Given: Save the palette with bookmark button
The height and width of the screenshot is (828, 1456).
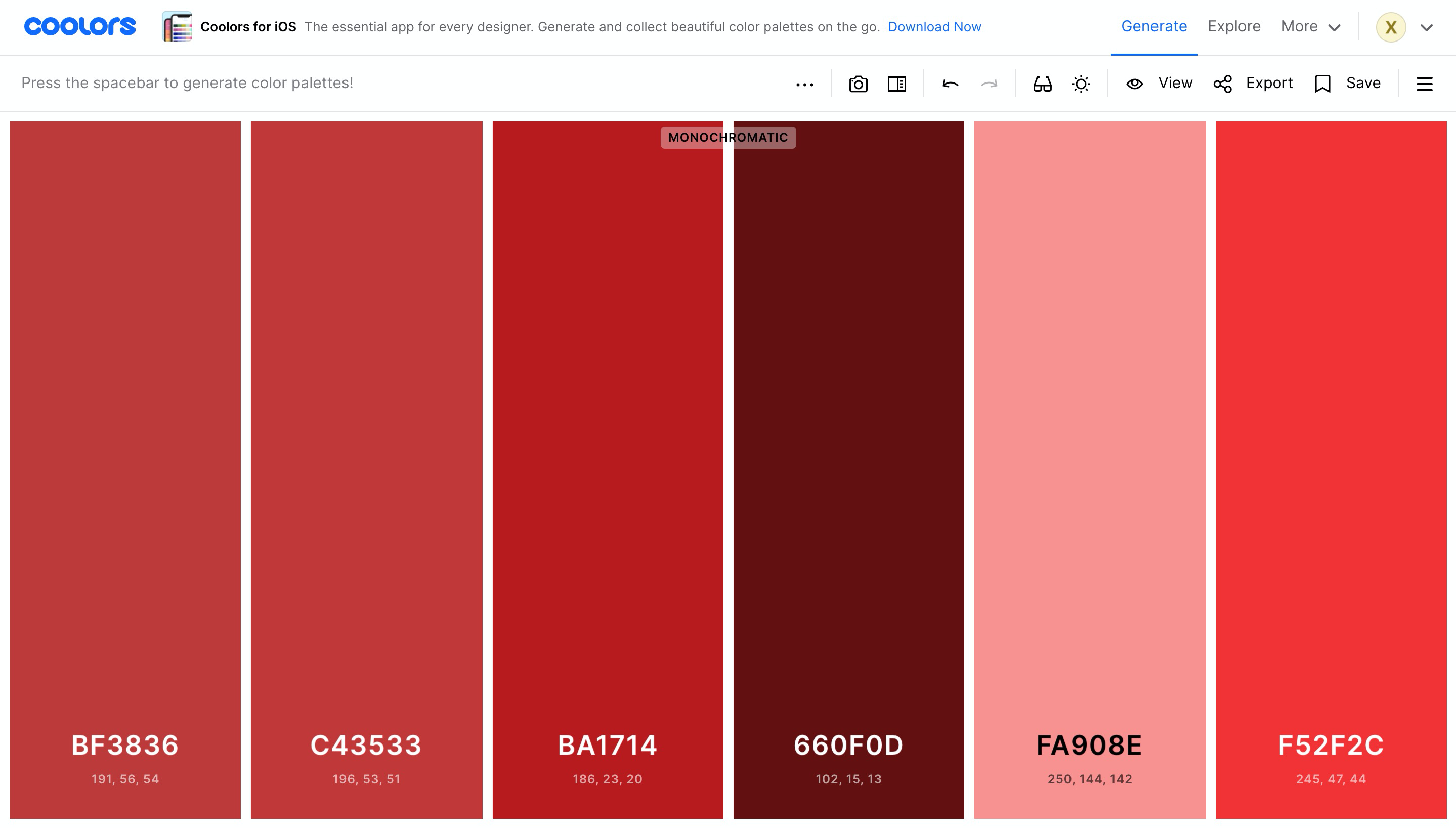Looking at the screenshot, I should (x=1347, y=84).
